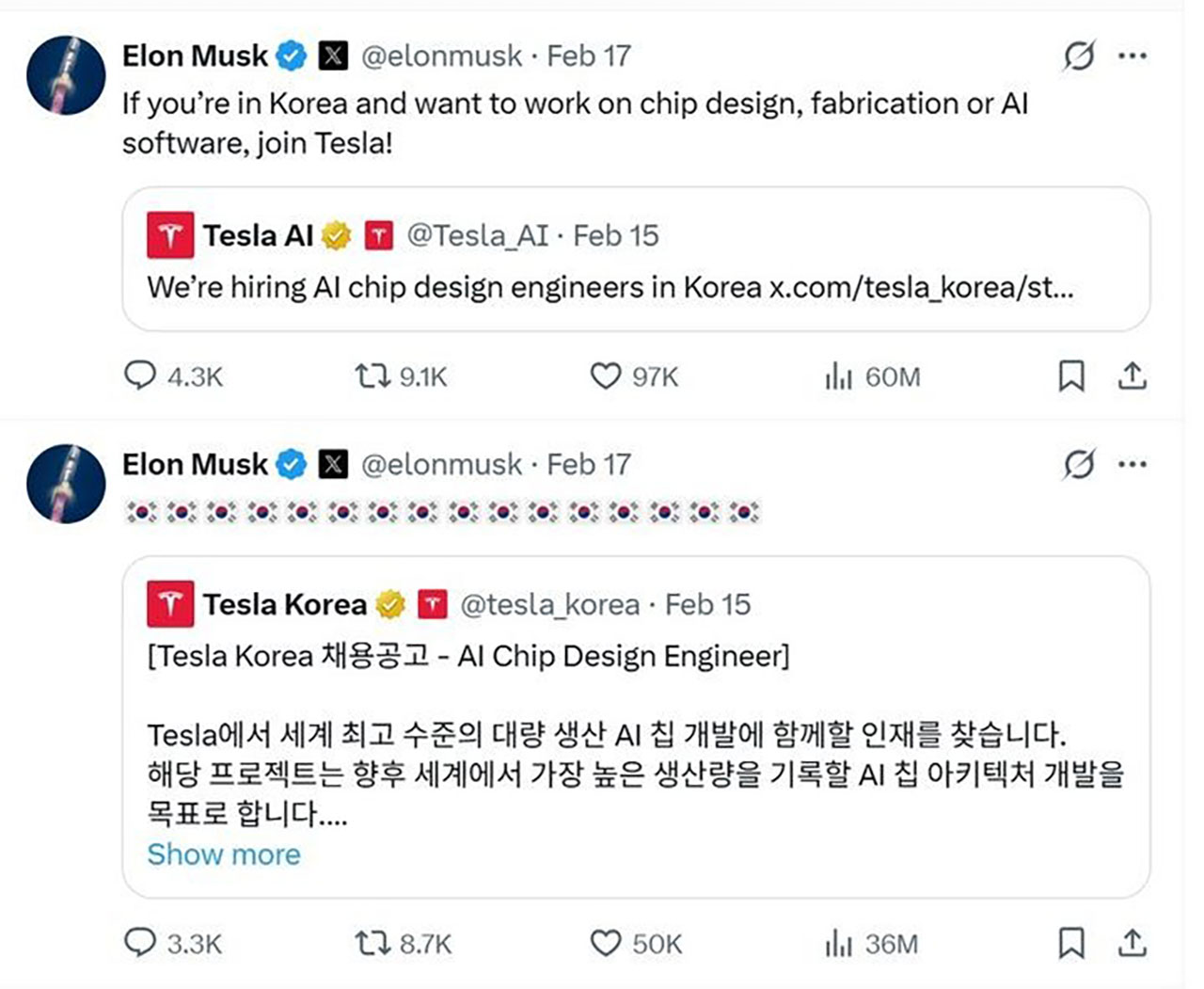The height and width of the screenshot is (989, 1204).
Task: Reply to the flag emoji tweet
Action: pos(141,943)
